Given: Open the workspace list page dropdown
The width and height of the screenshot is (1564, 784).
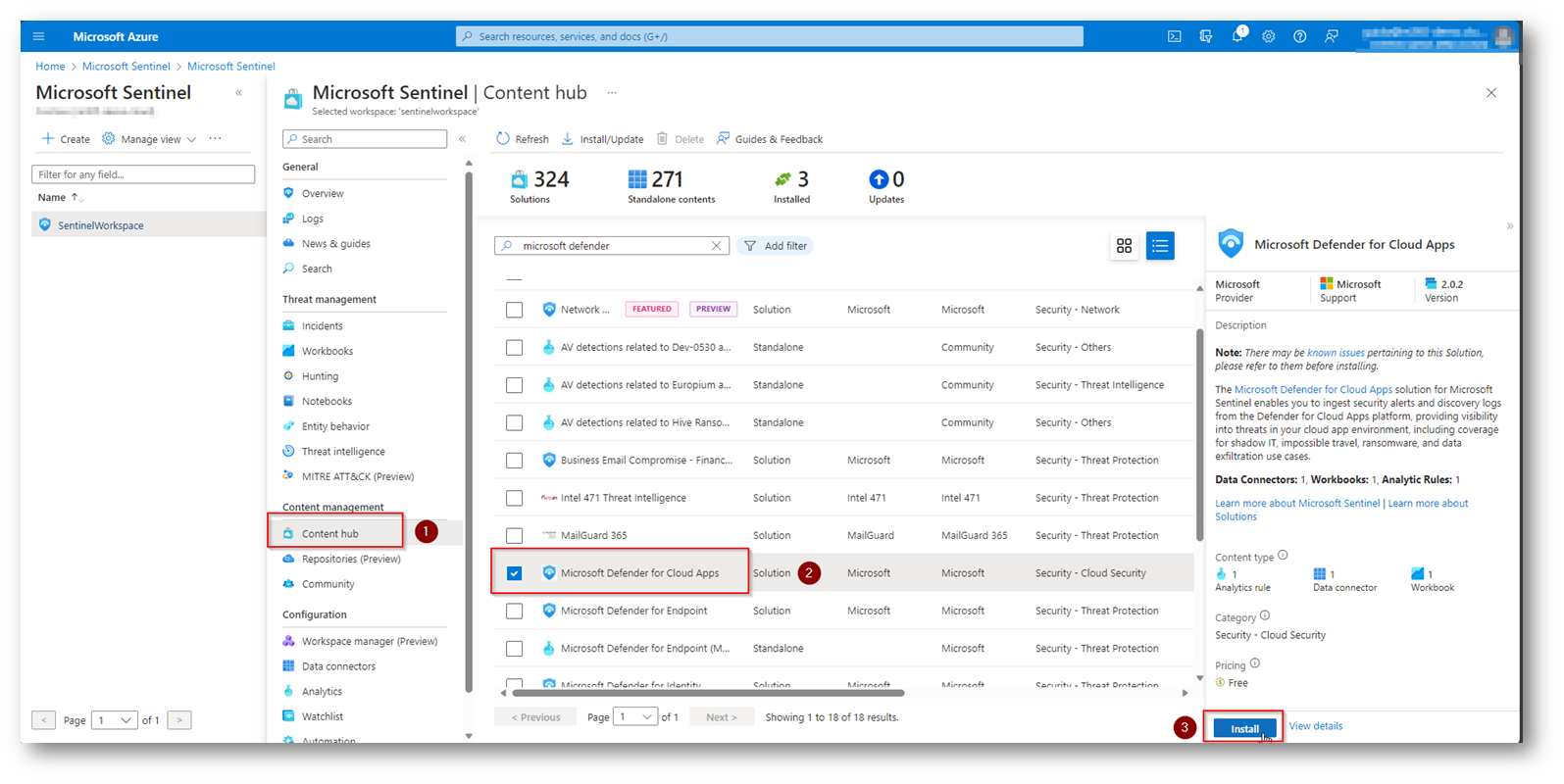Looking at the screenshot, I should (115, 720).
